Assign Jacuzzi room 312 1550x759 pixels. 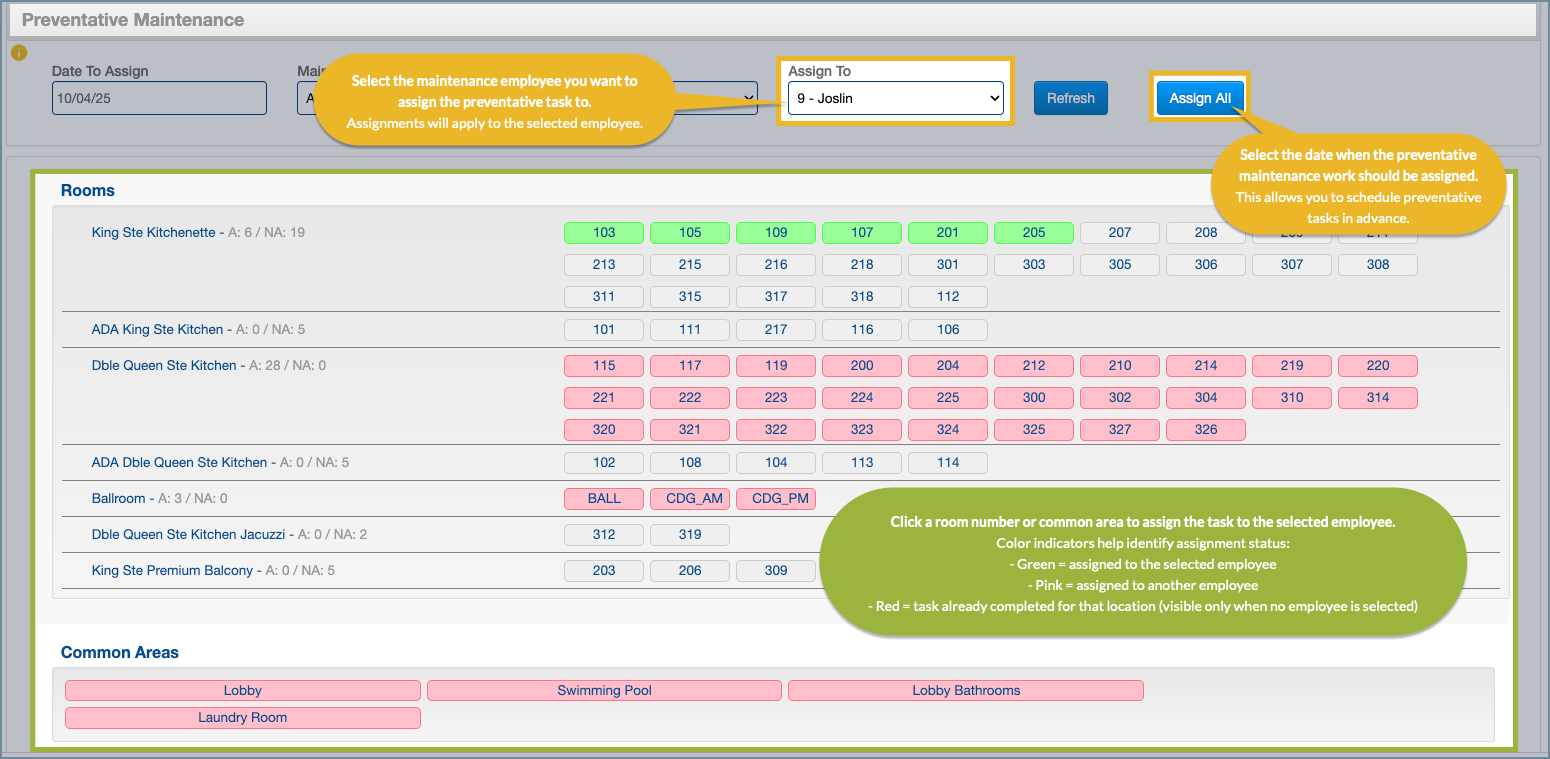604,535
